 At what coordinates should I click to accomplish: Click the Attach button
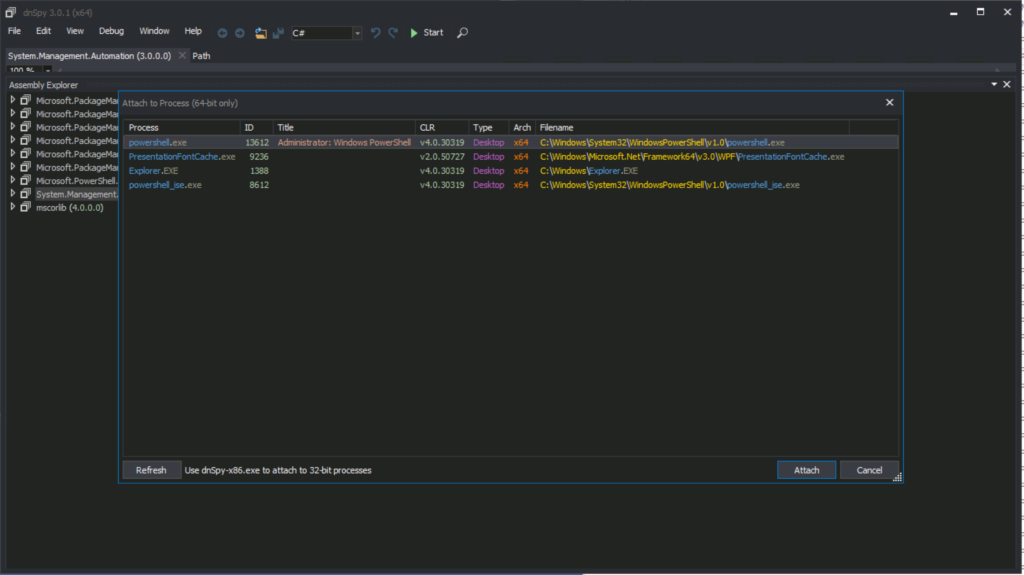coord(806,470)
